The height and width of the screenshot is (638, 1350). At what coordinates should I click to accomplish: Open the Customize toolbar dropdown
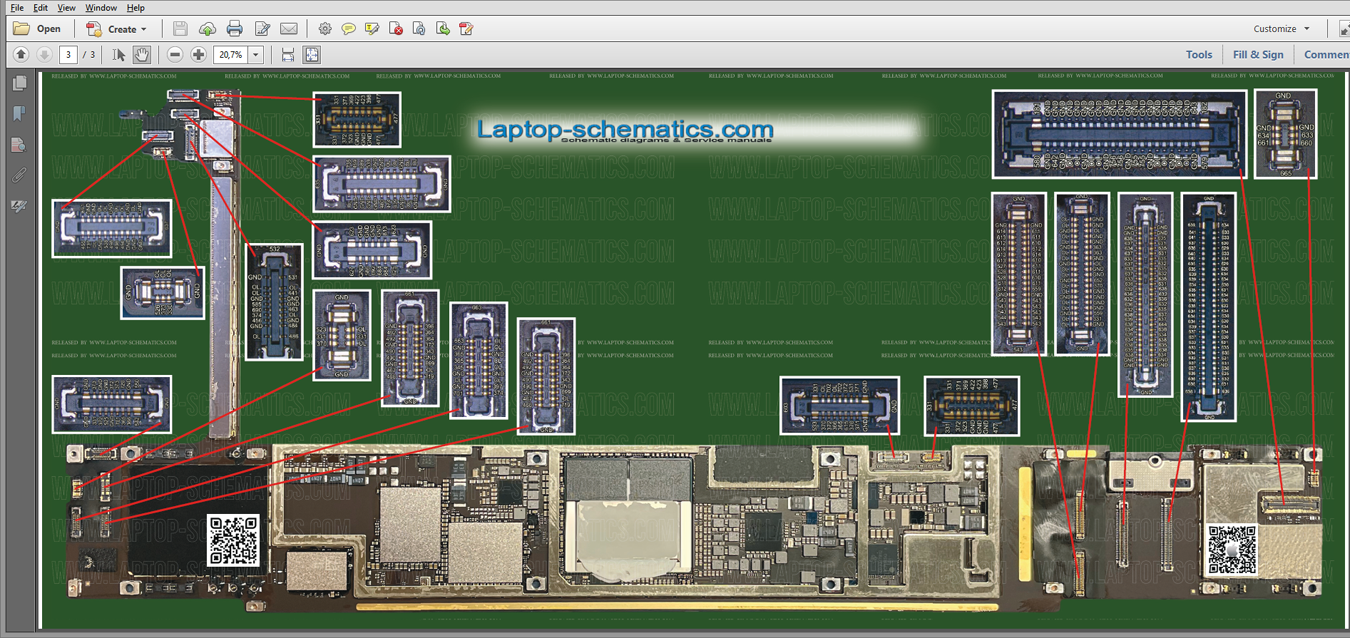tap(1281, 29)
